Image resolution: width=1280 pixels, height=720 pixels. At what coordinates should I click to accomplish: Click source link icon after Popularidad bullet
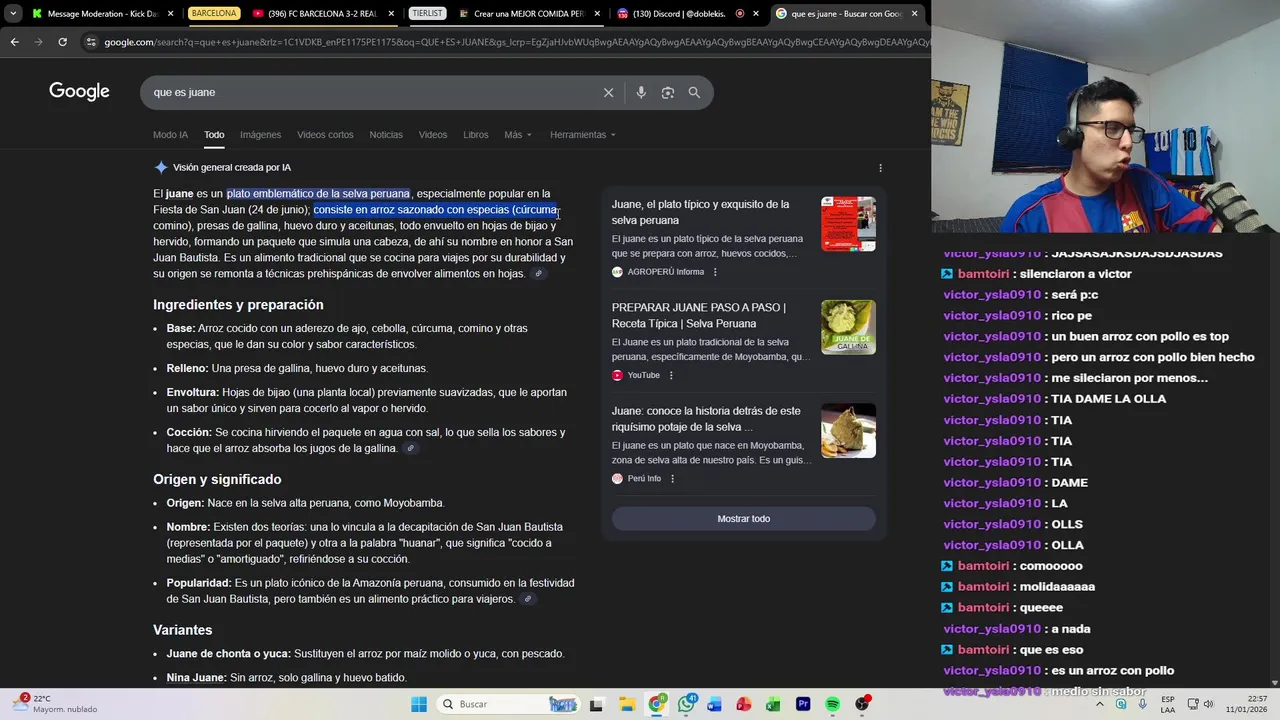[528, 599]
